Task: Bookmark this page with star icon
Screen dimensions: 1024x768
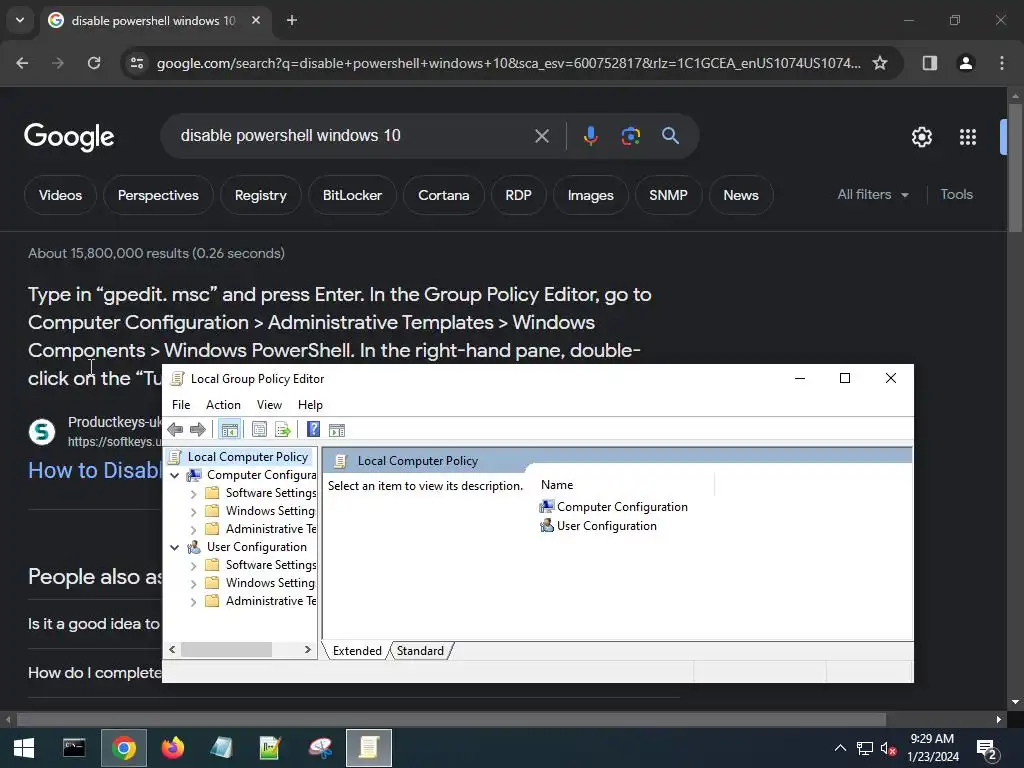Action: click(x=880, y=63)
